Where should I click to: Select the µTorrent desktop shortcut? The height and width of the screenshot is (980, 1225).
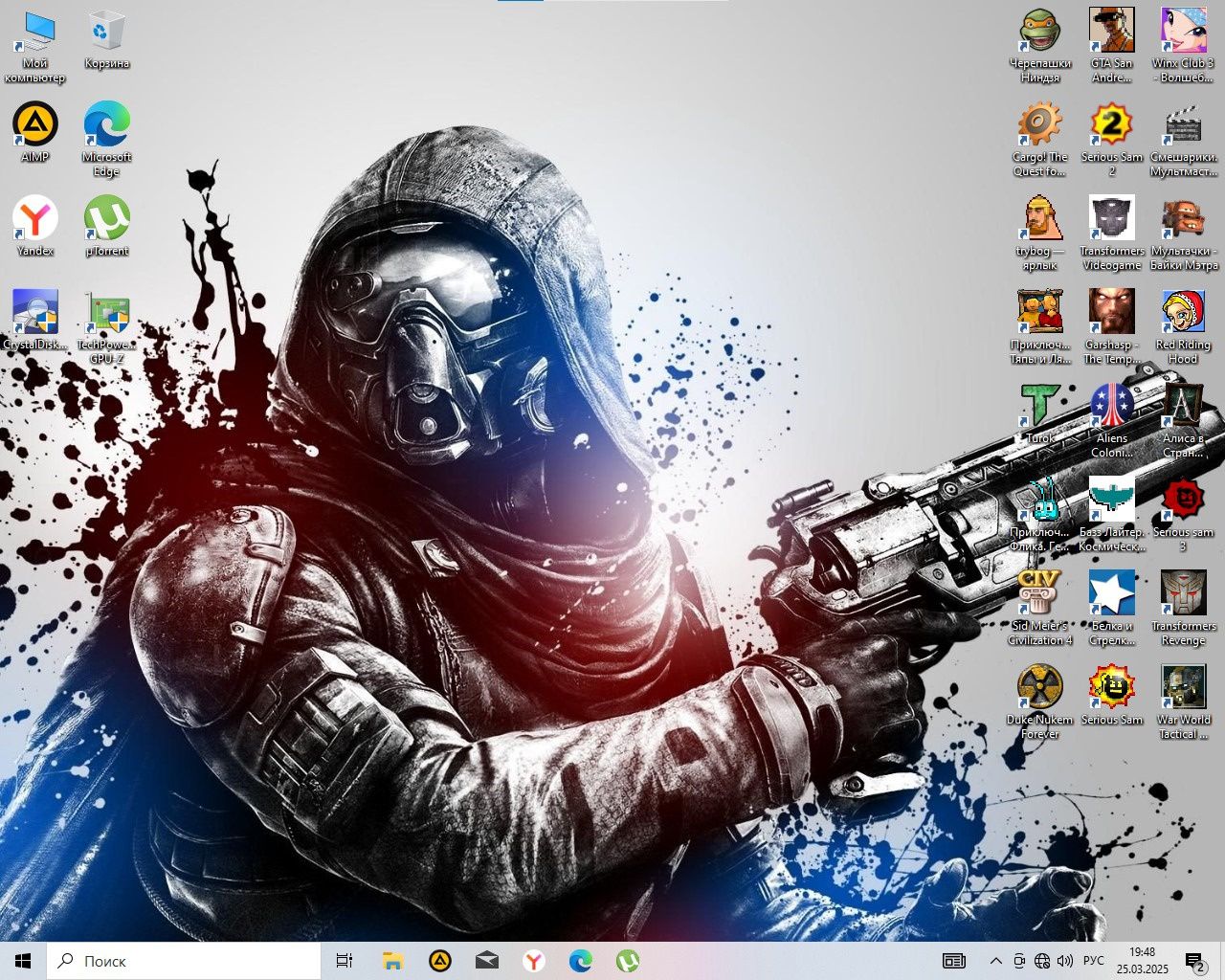[106, 227]
